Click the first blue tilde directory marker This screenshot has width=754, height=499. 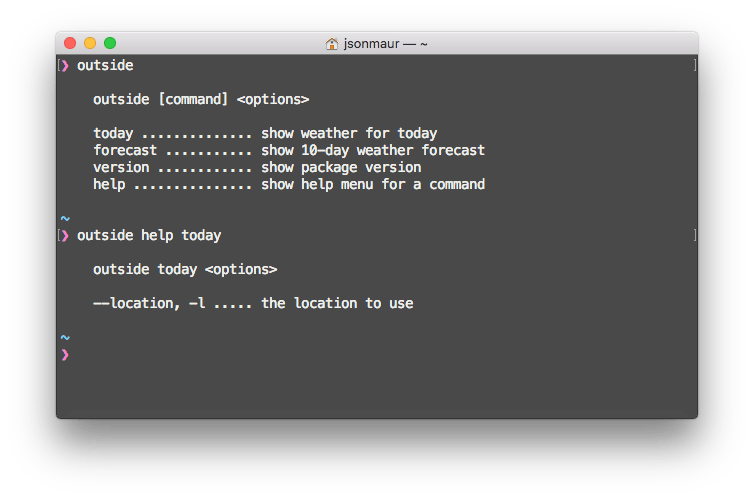[65, 218]
